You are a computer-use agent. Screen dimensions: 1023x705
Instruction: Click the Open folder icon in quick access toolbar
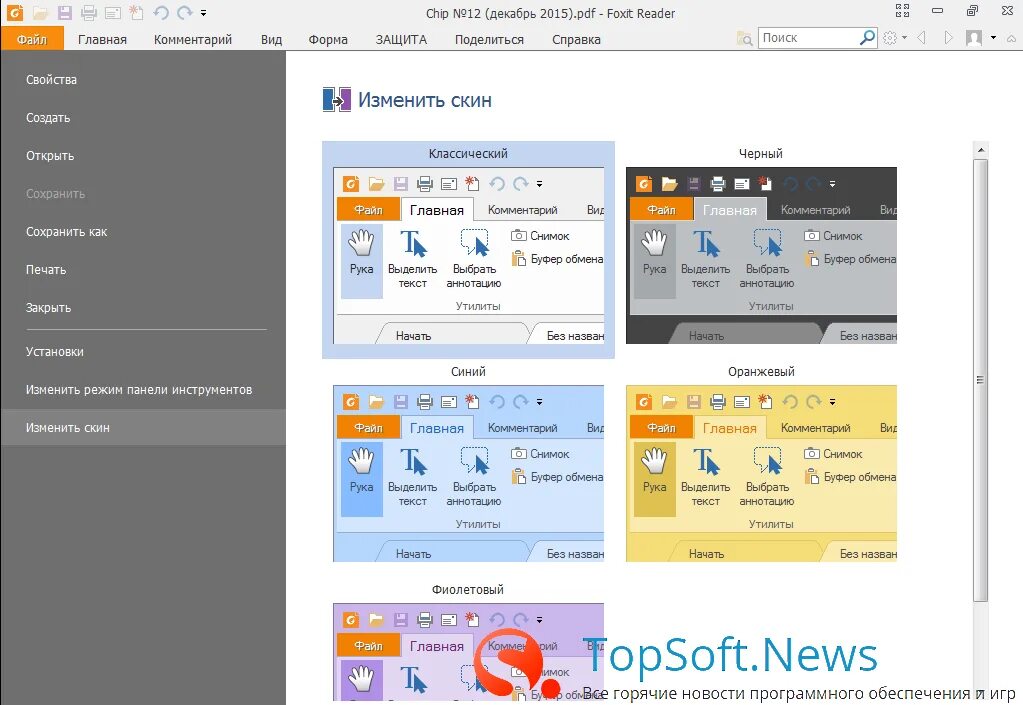pyautogui.click(x=40, y=12)
